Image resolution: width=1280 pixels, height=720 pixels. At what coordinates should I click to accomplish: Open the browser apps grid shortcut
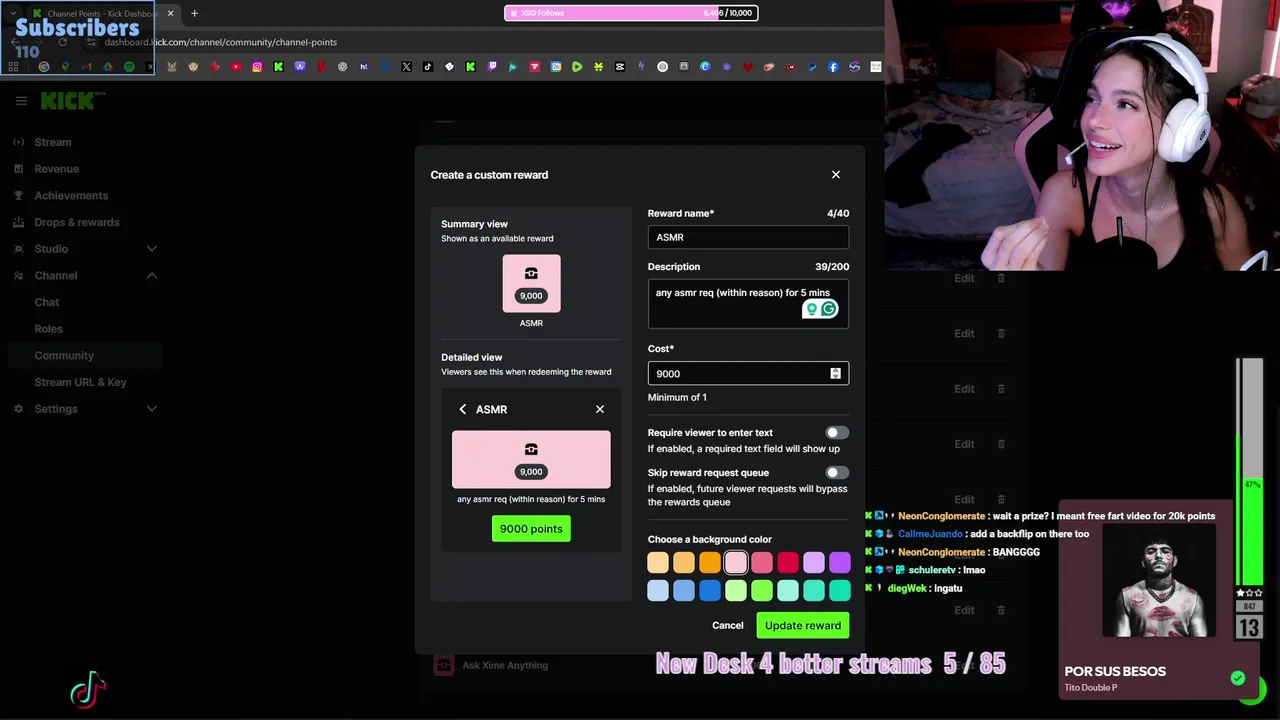[13, 67]
